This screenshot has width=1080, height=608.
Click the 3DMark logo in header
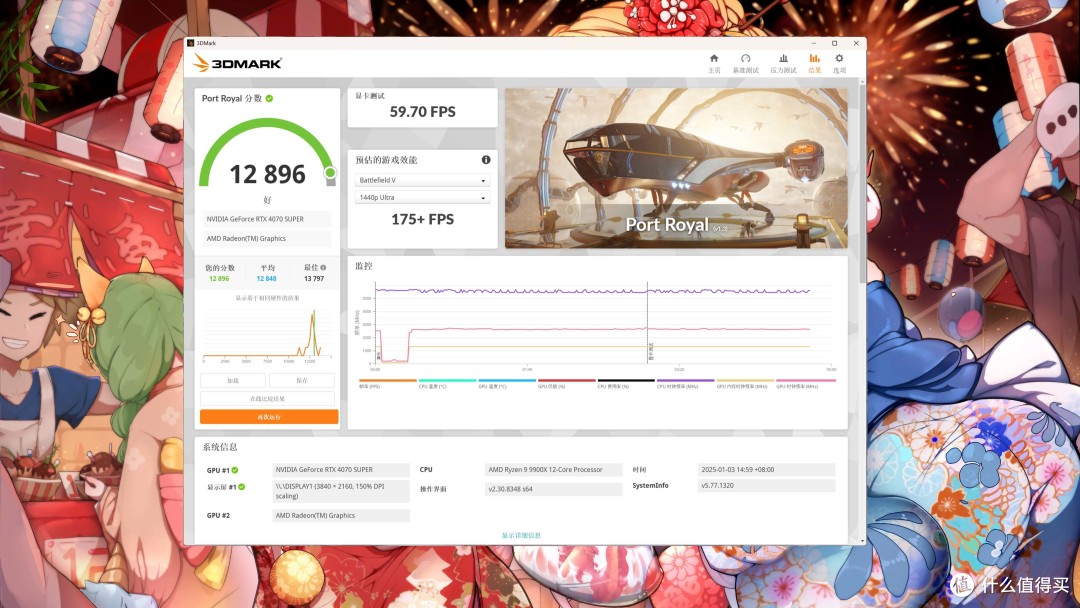(237, 63)
